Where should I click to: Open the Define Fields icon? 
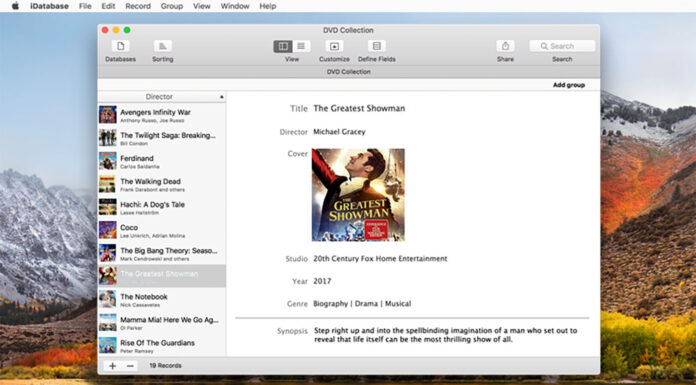click(x=376, y=46)
